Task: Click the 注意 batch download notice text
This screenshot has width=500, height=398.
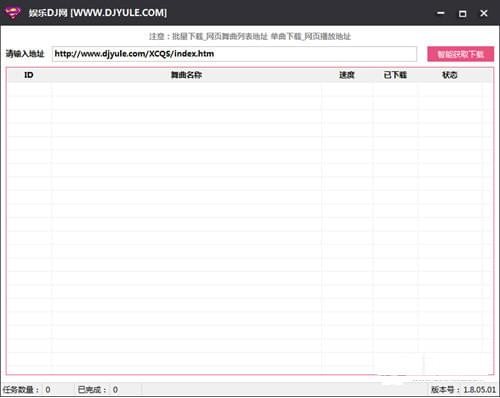Action: [250, 36]
